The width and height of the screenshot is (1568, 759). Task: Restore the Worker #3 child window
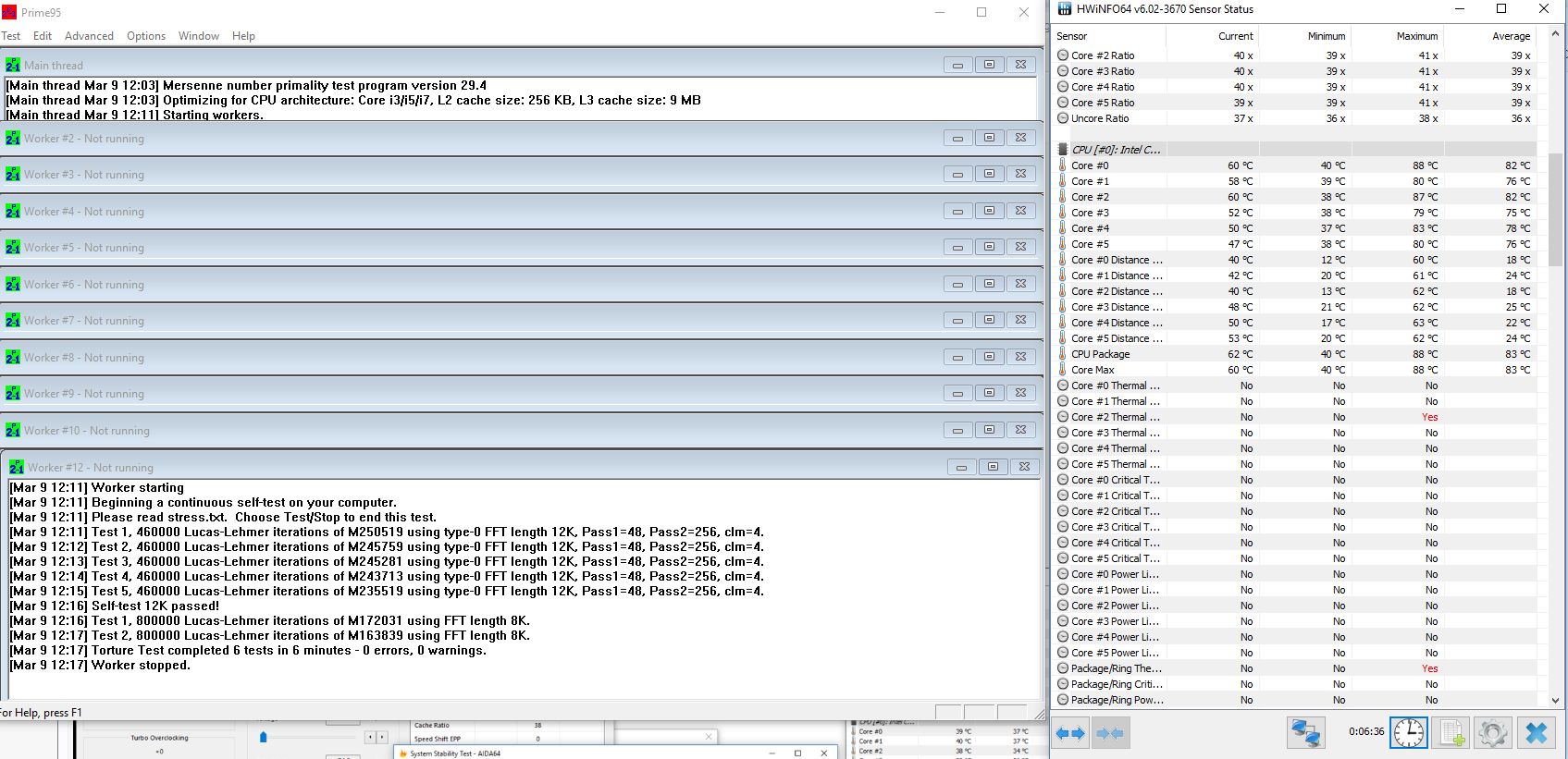[x=989, y=174]
